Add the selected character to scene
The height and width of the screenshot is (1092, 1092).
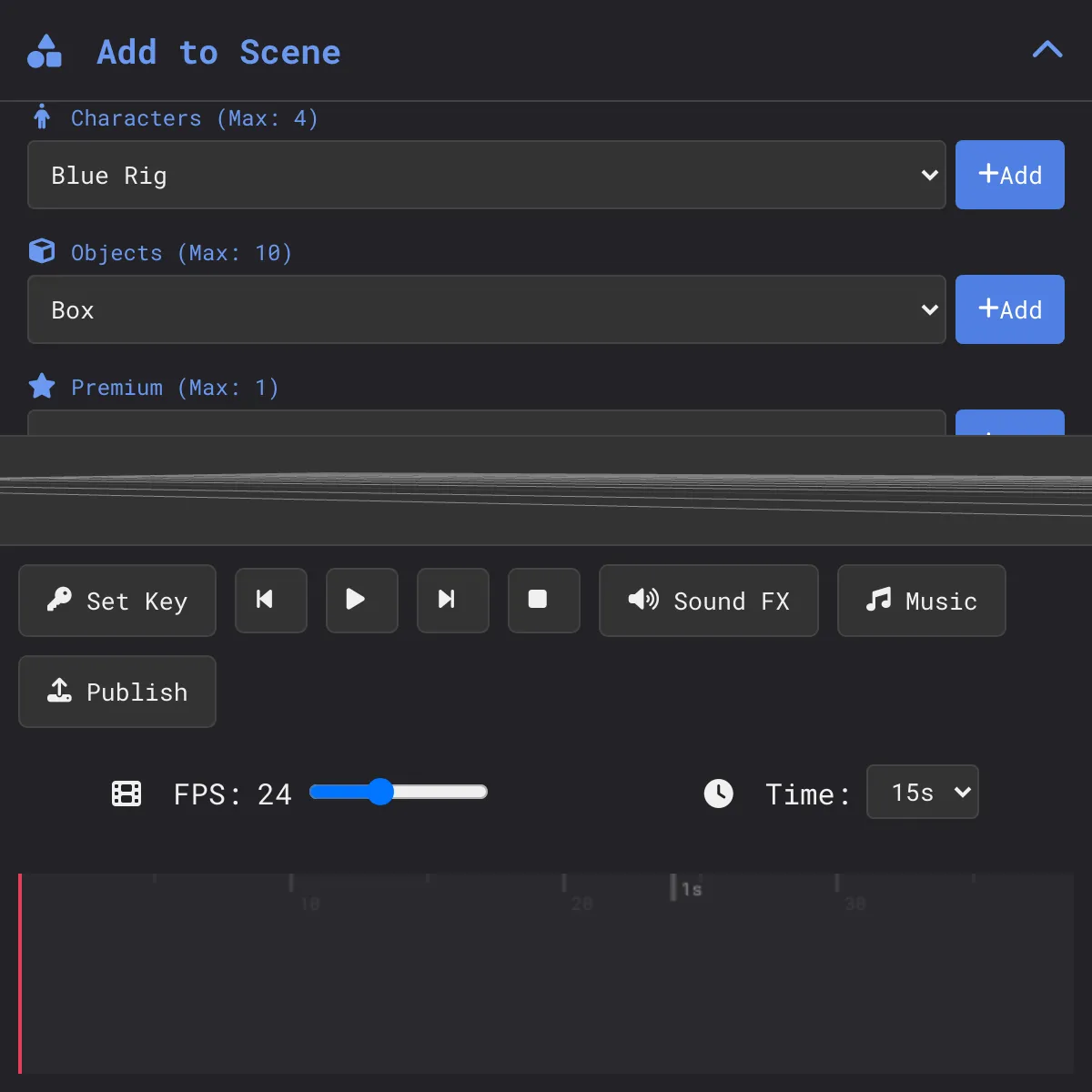(x=1010, y=175)
